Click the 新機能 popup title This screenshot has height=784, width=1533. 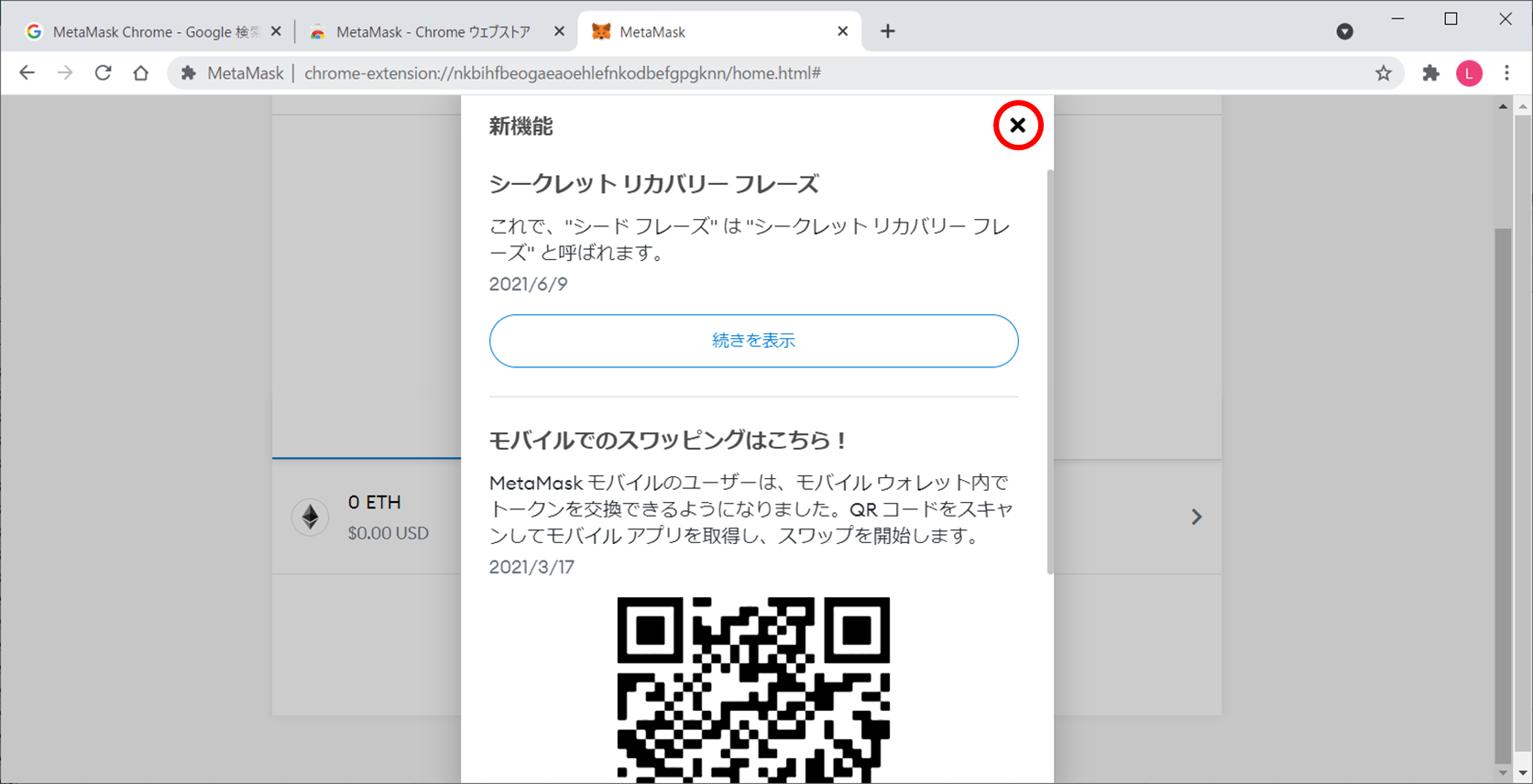[x=520, y=126]
